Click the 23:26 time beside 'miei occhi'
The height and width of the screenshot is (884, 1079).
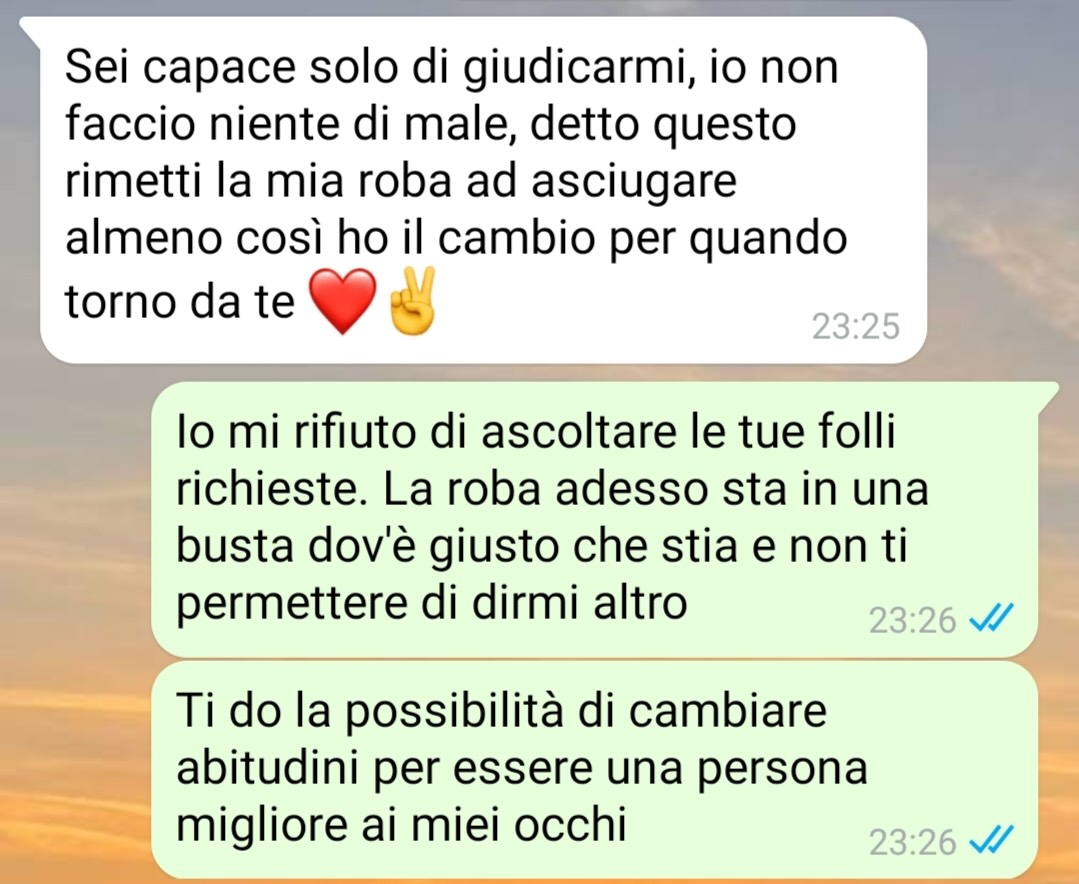(912, 843)
